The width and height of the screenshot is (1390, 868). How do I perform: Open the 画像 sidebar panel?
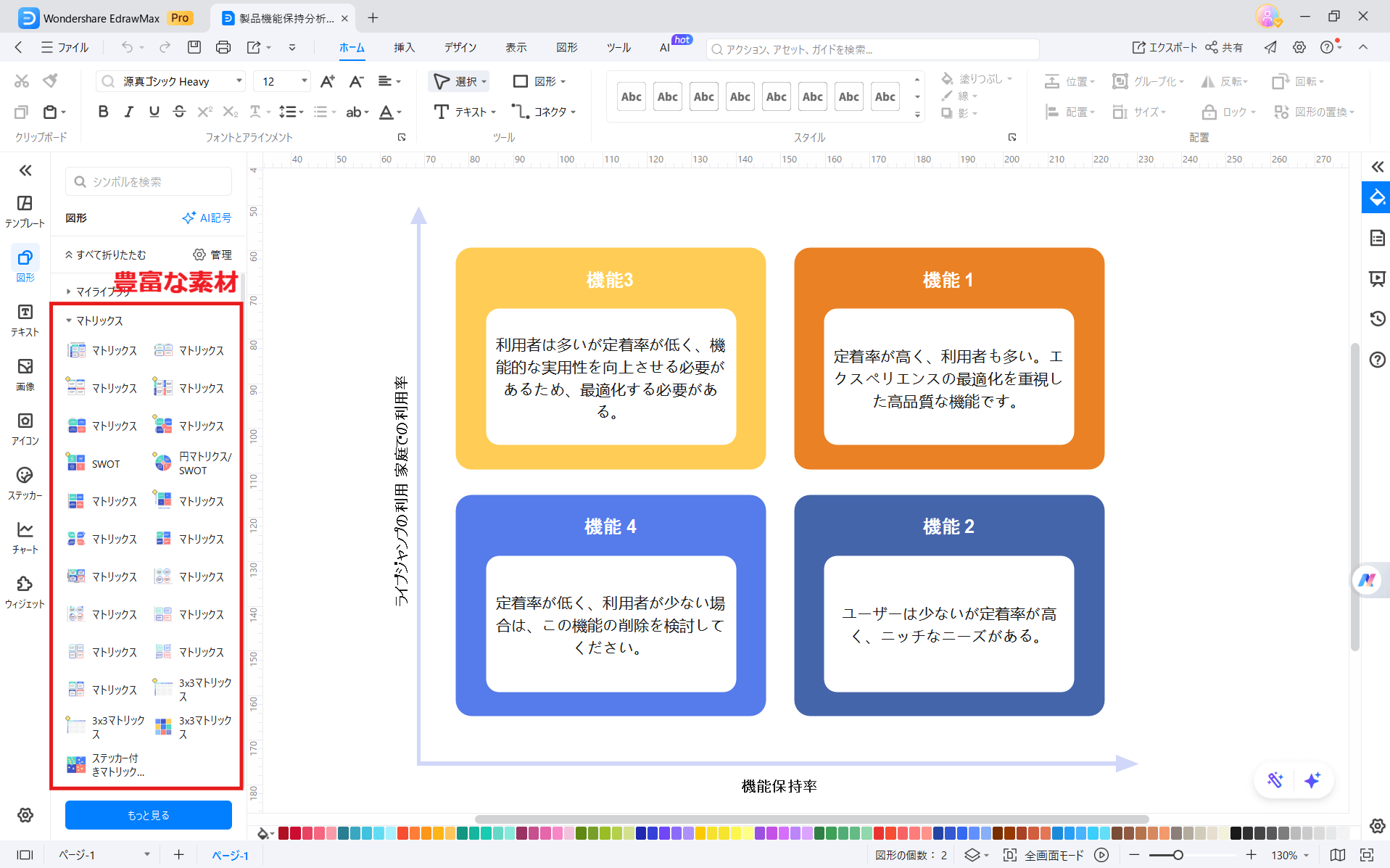coord(25,374)
